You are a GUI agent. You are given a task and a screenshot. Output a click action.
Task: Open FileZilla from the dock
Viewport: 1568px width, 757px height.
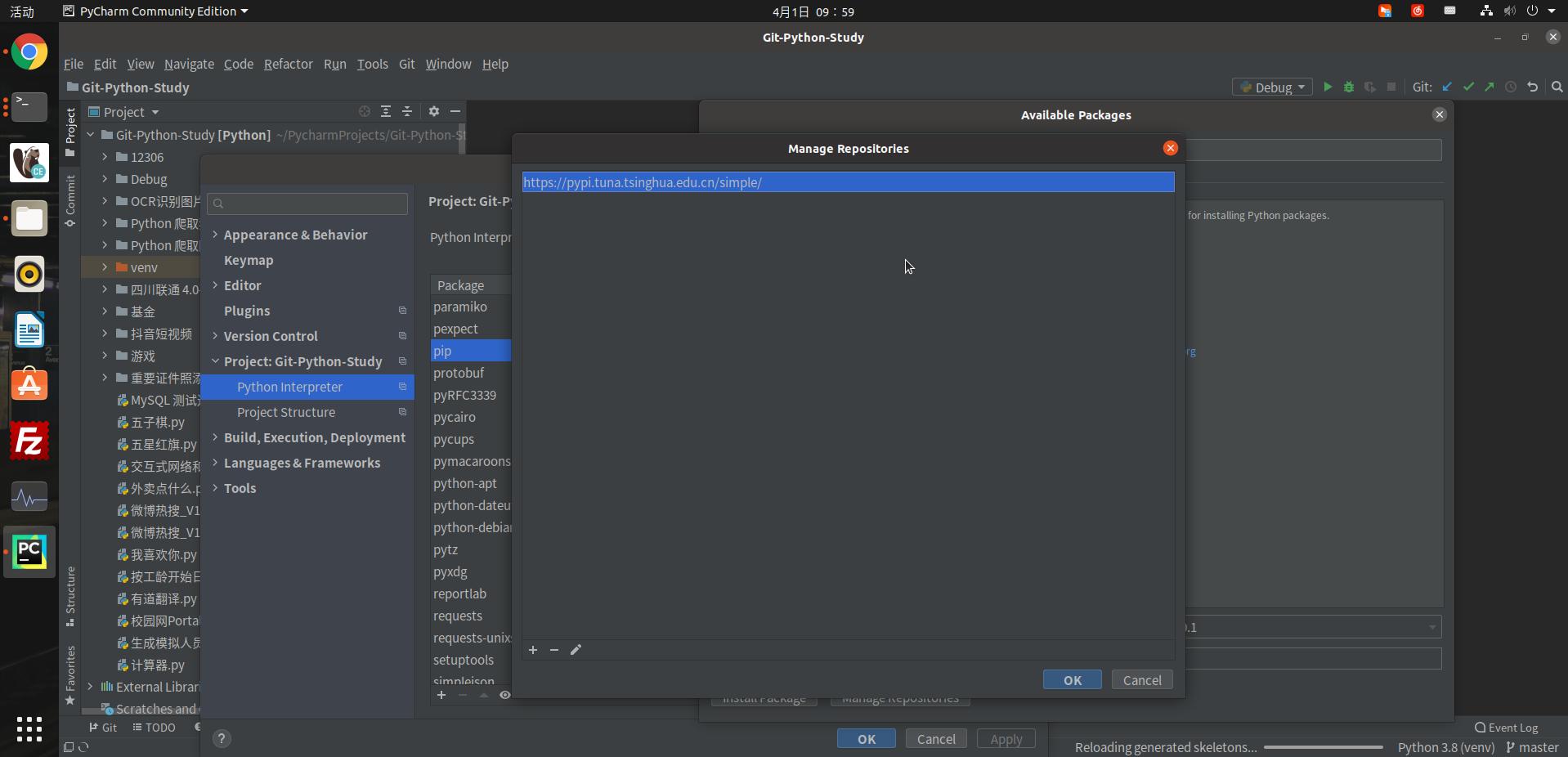pyautogui.click(x=29, y=441)
